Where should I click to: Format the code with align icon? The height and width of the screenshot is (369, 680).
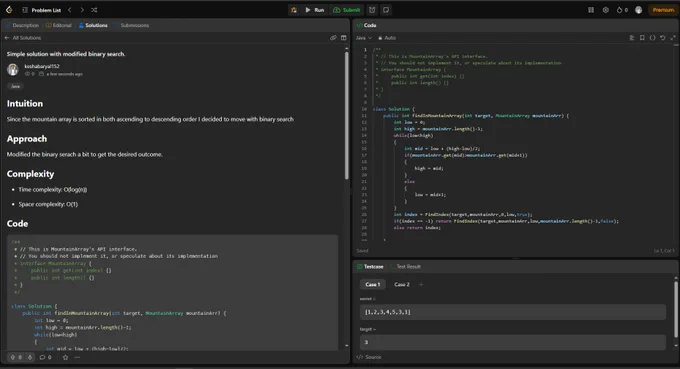(x=631, y=38)
